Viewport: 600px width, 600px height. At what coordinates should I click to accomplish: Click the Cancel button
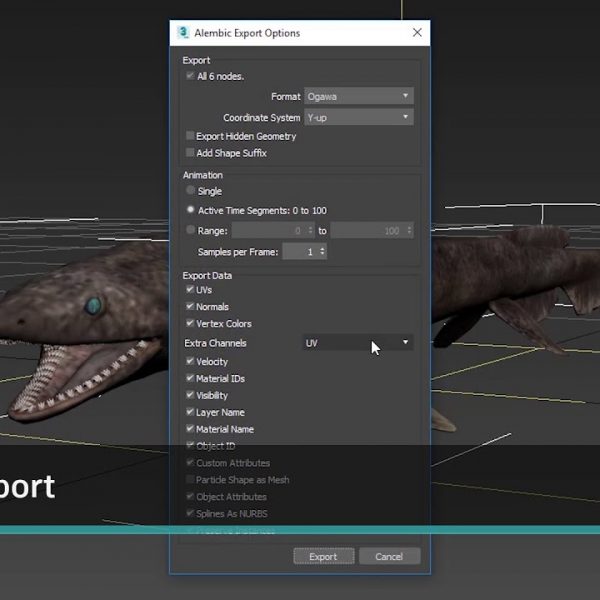click(x=388, y=556)
